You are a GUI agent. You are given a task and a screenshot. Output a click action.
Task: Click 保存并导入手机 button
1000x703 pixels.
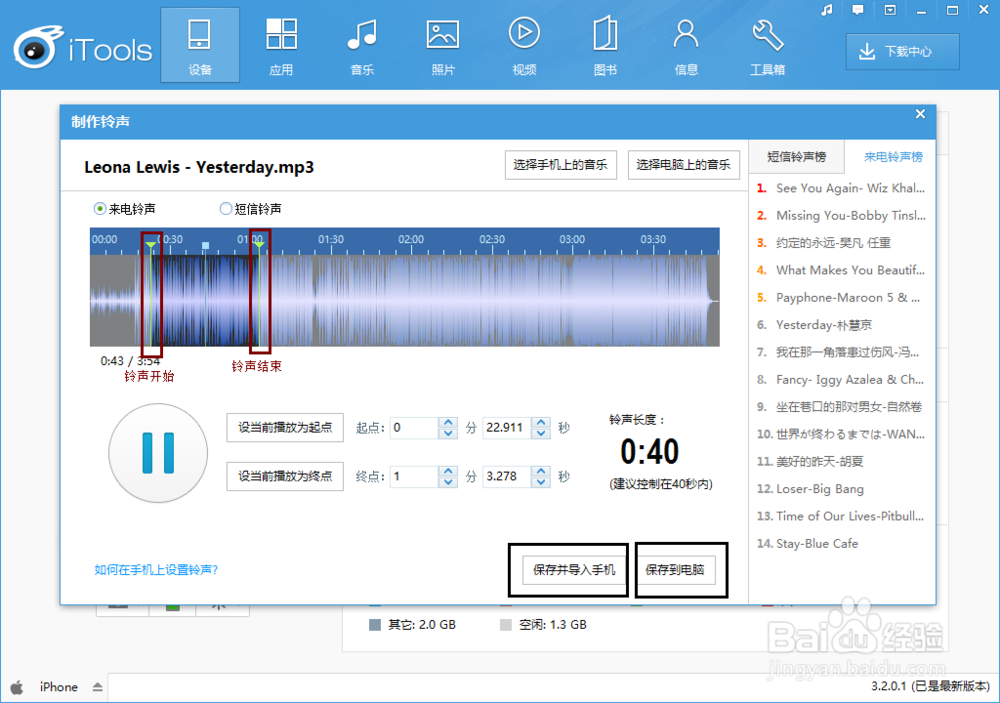pyautogui.click(x=574, y=570)
